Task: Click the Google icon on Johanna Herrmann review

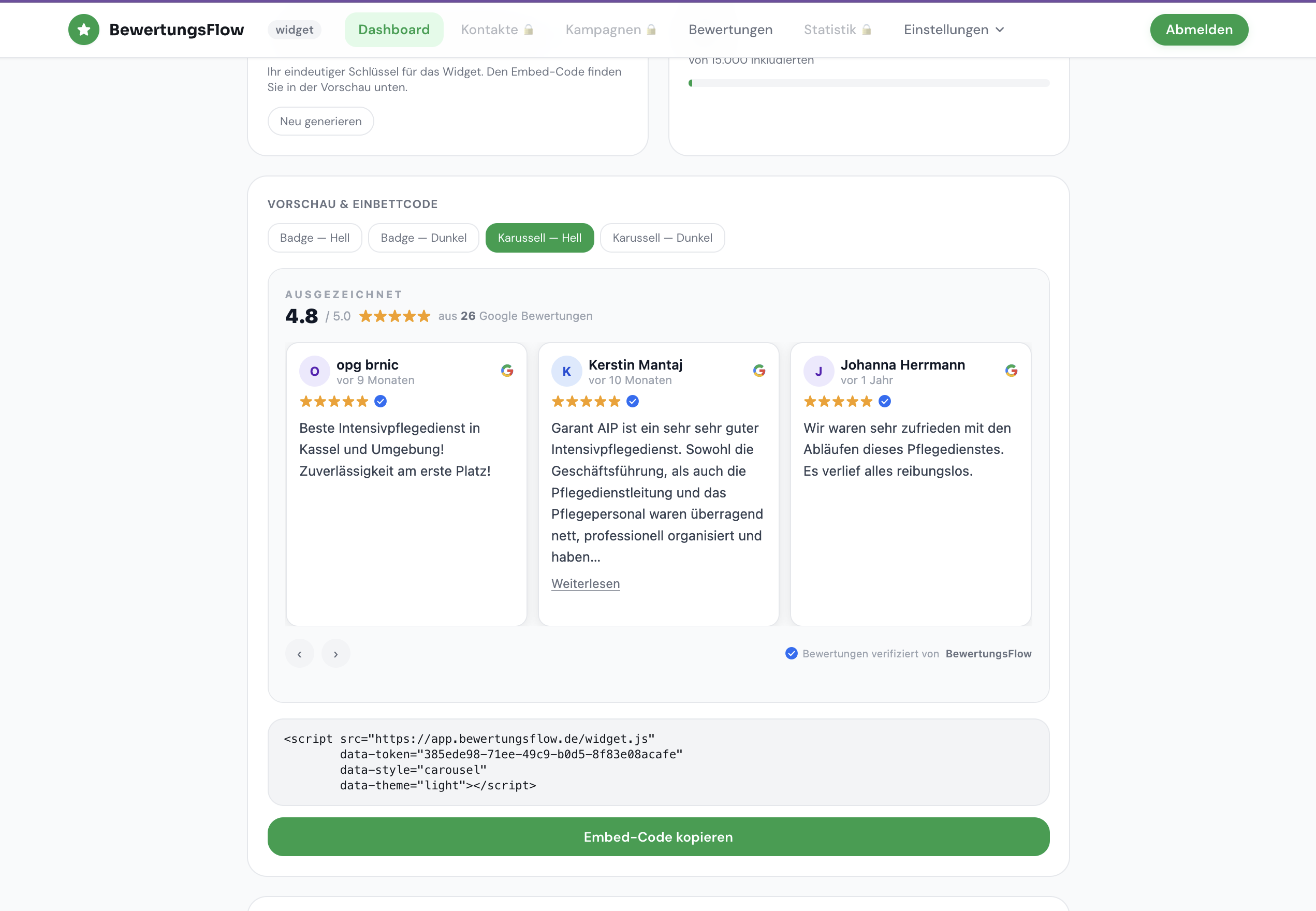Action: [1011, 371]
